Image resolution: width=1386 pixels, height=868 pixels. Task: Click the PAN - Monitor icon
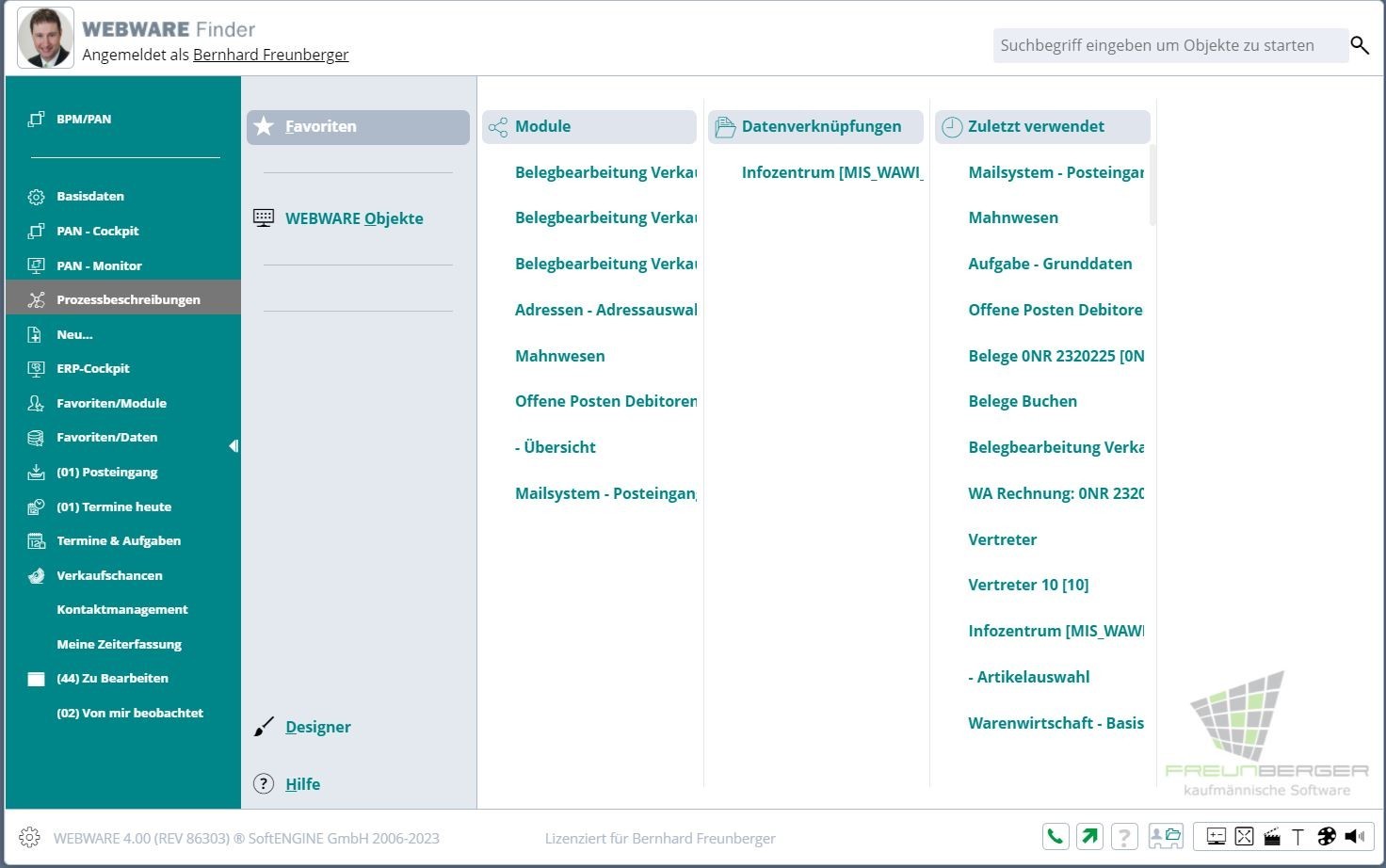click(36, 265)
